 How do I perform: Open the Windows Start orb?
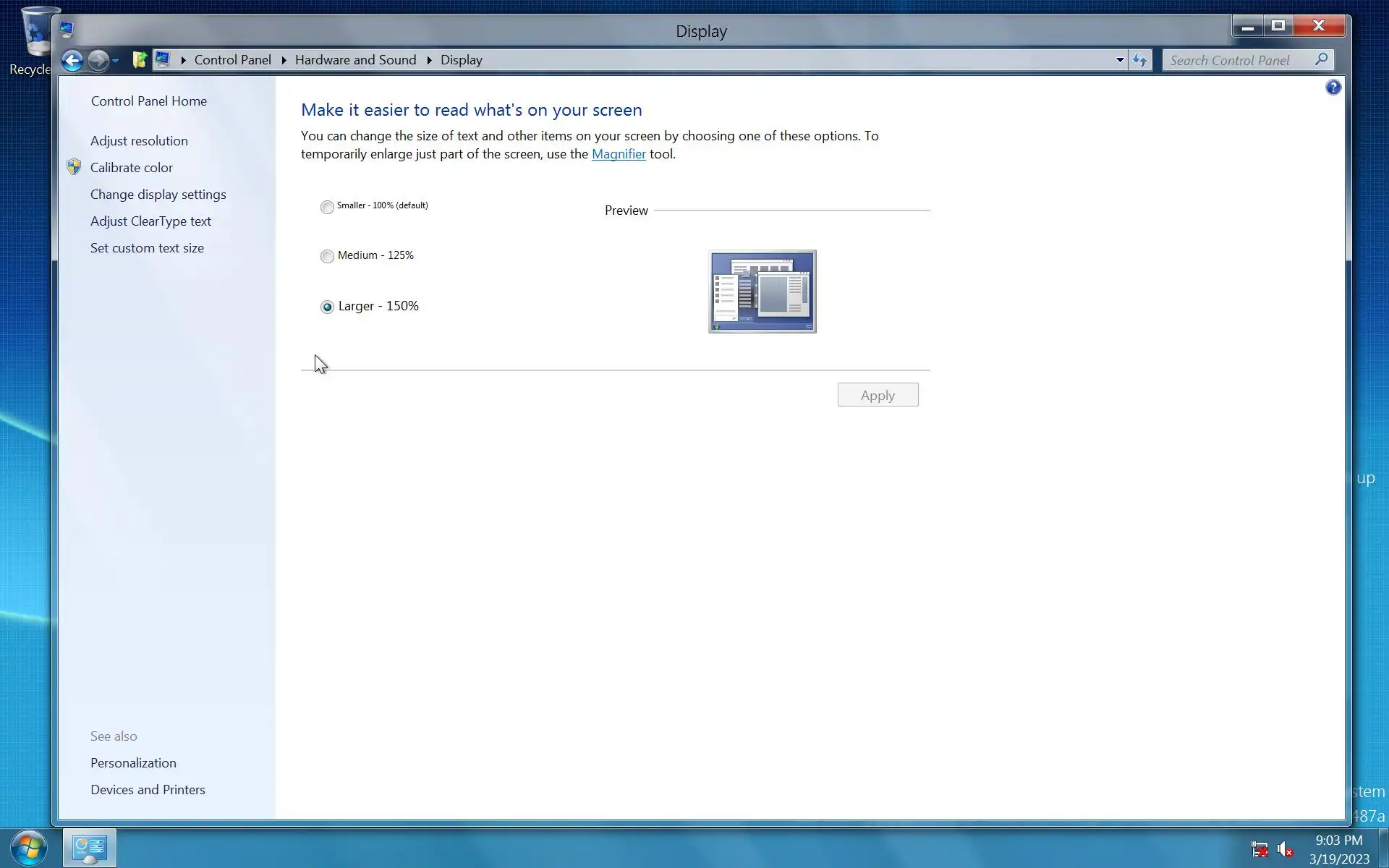click(x=29, y=847)
